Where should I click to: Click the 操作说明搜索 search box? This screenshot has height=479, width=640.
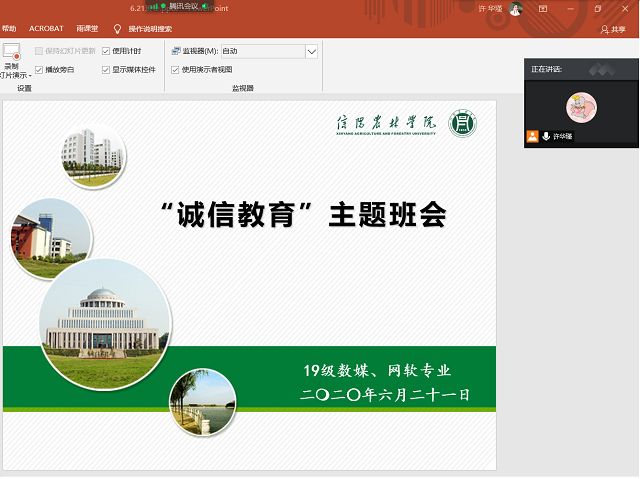pos(150,30)
